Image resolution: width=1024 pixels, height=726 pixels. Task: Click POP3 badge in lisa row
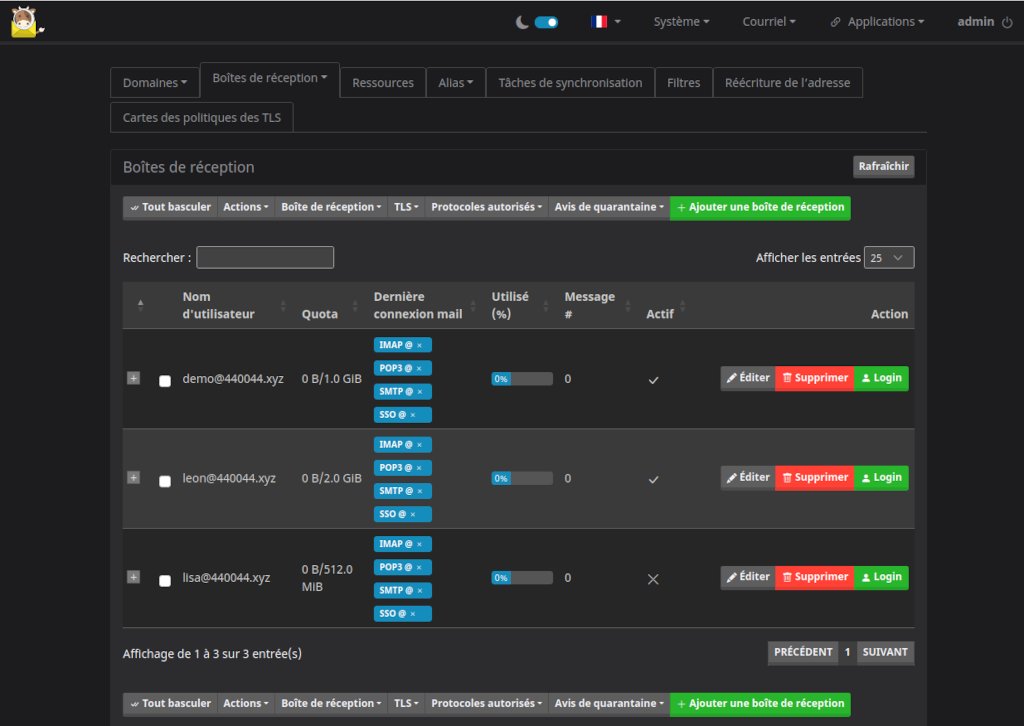click(402, 567)
